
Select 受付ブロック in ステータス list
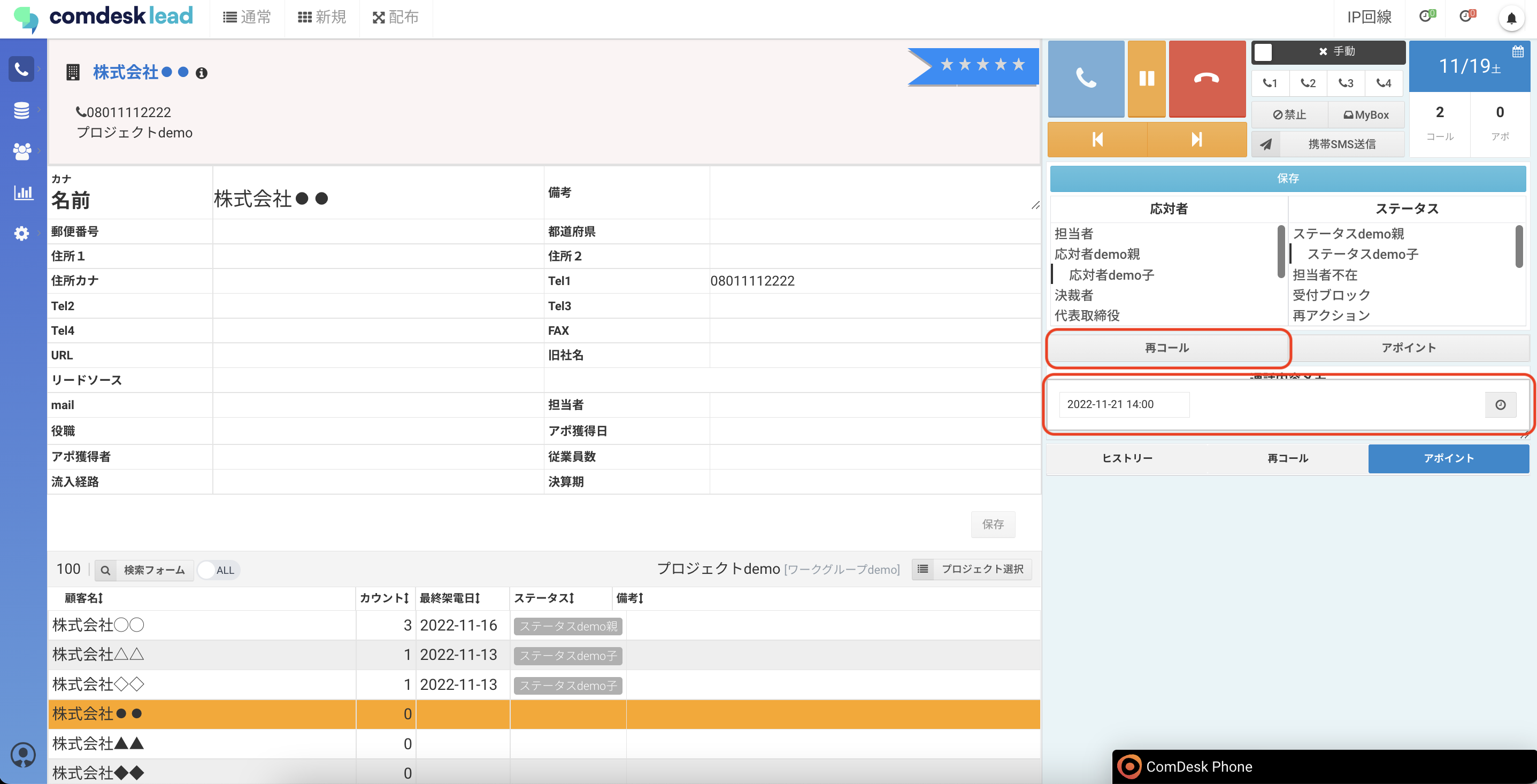(1331, 295)
